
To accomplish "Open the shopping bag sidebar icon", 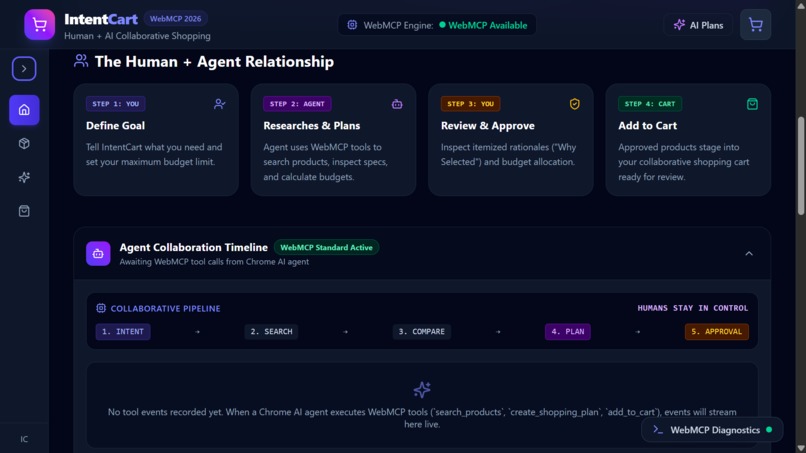I will point(24,211).
